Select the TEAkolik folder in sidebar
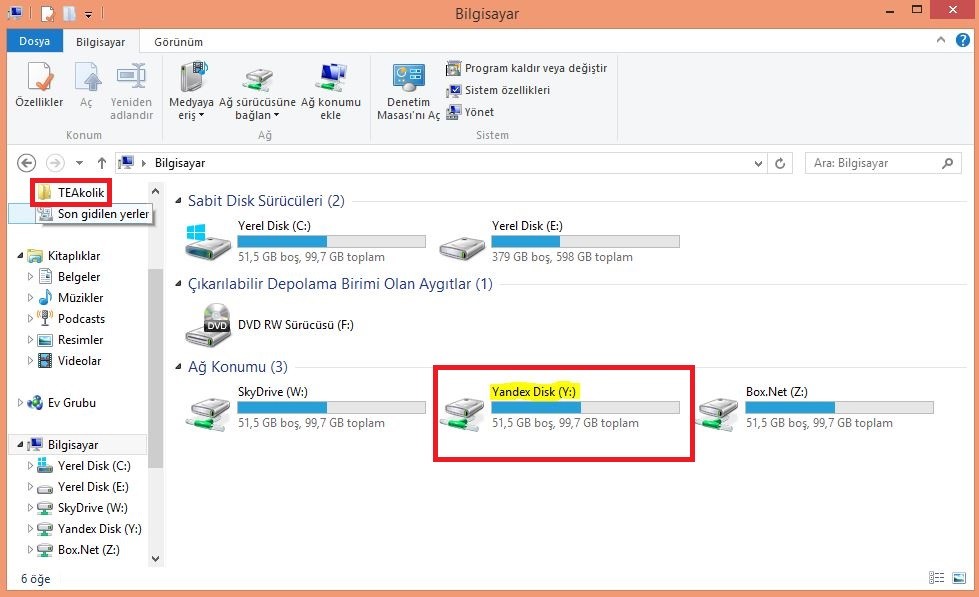This screenshot has width=979, height=597. click(72, 192)
